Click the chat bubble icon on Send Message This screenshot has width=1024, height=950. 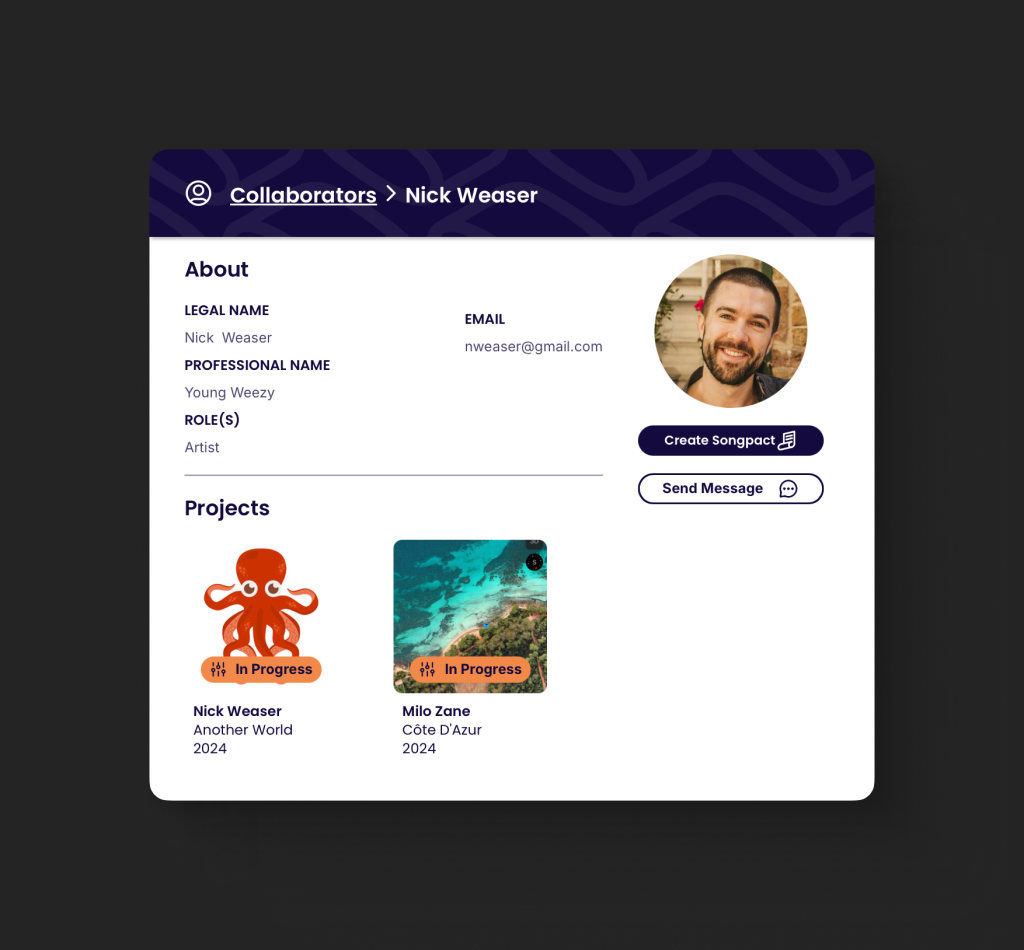click(788, 489)
